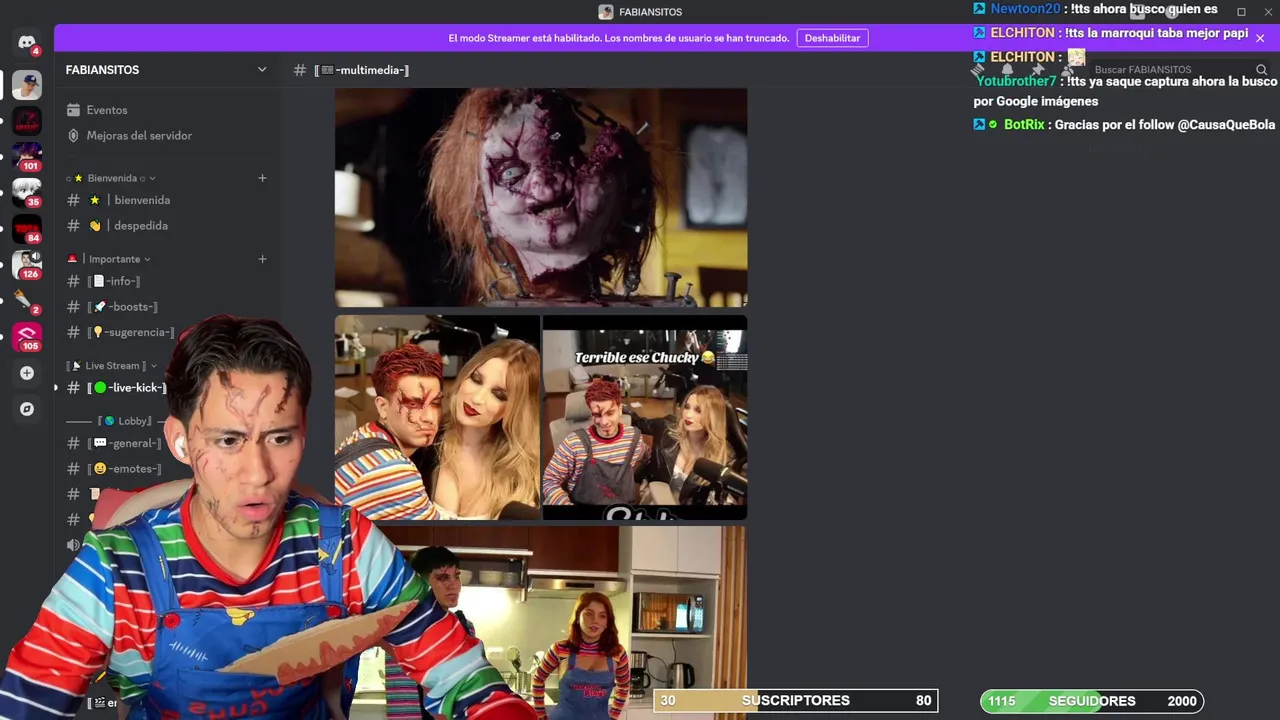This screenshot has width=1280, height=720.
Task: Add channel to Importante category with plus
Action: [262, 259]
